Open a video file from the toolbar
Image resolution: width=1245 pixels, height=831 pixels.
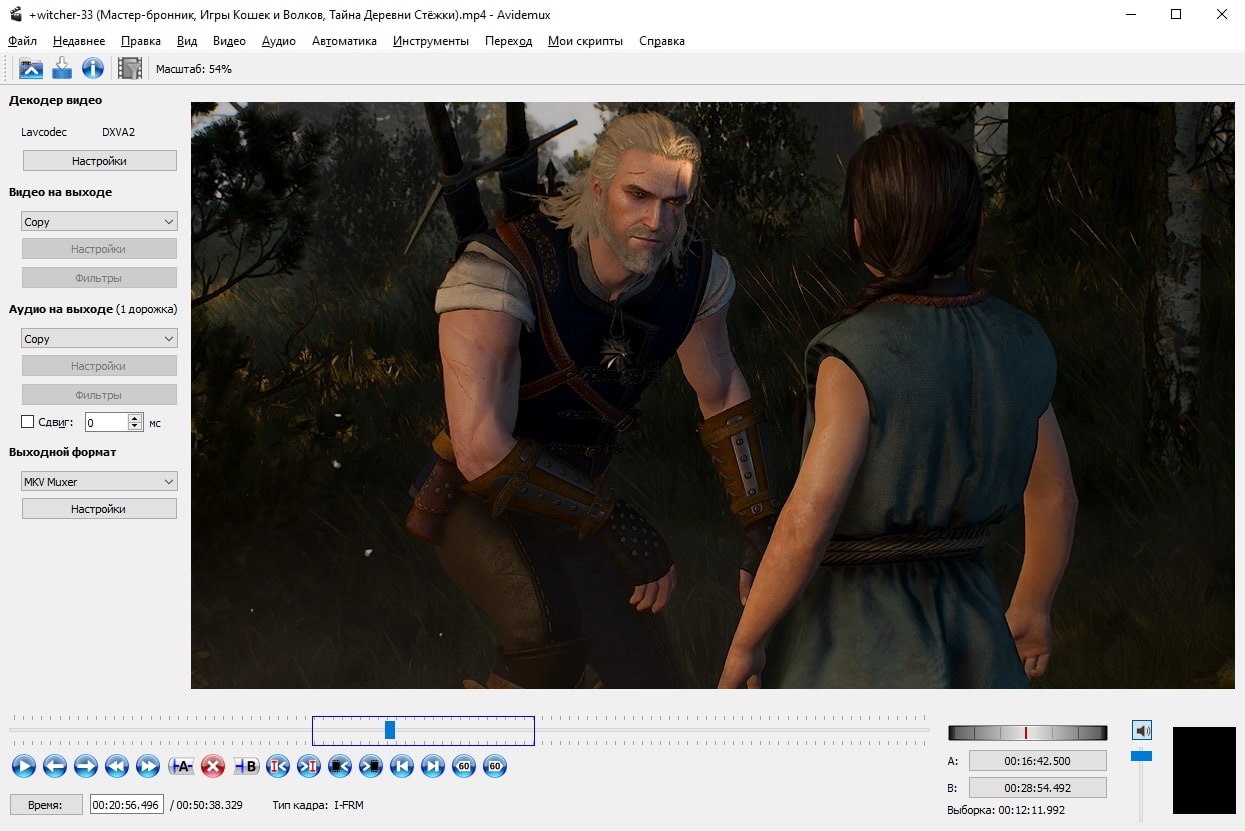(31, 68)
